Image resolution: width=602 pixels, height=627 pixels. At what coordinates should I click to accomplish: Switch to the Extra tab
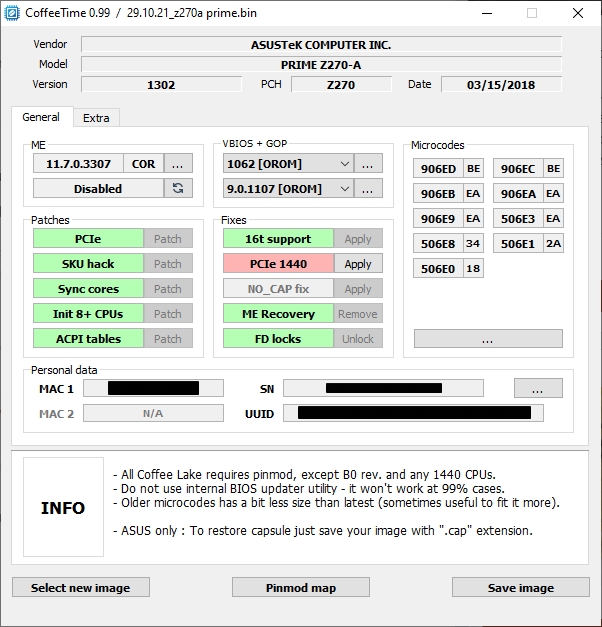(96, 118)
